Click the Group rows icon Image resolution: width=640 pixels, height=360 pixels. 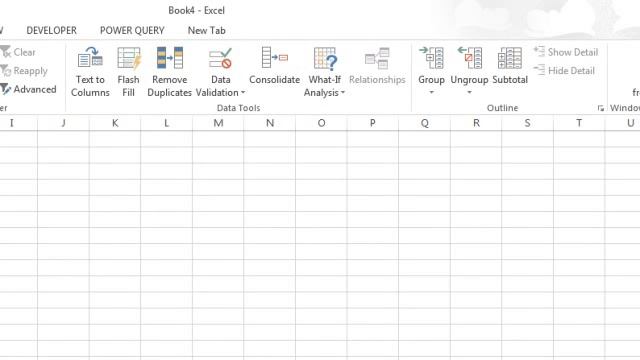(x=431, y=58)
